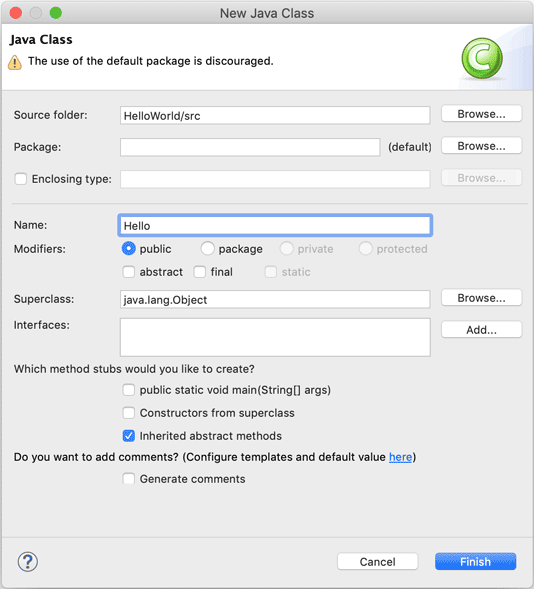The width and height of the screenshot is (534, 589).
Task: Open the help question mark icon
Action: [x=28, y=562]
